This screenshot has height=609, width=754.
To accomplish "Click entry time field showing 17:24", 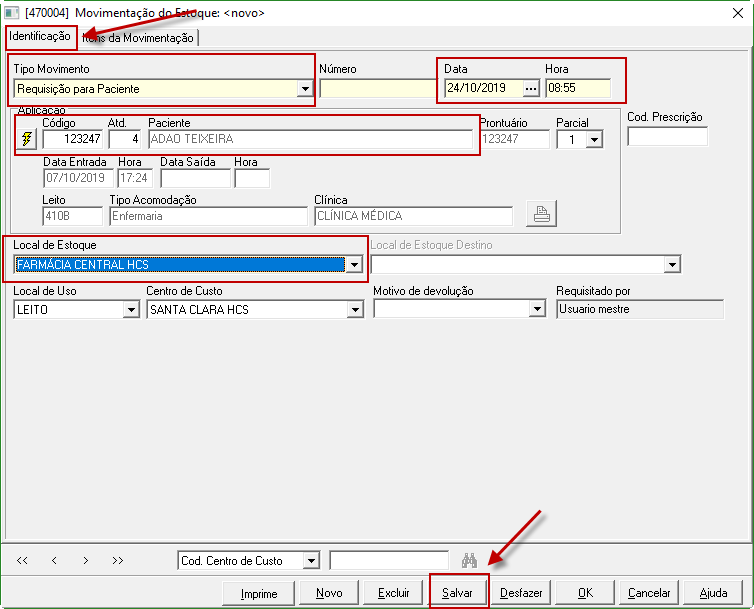I will 135,178.
